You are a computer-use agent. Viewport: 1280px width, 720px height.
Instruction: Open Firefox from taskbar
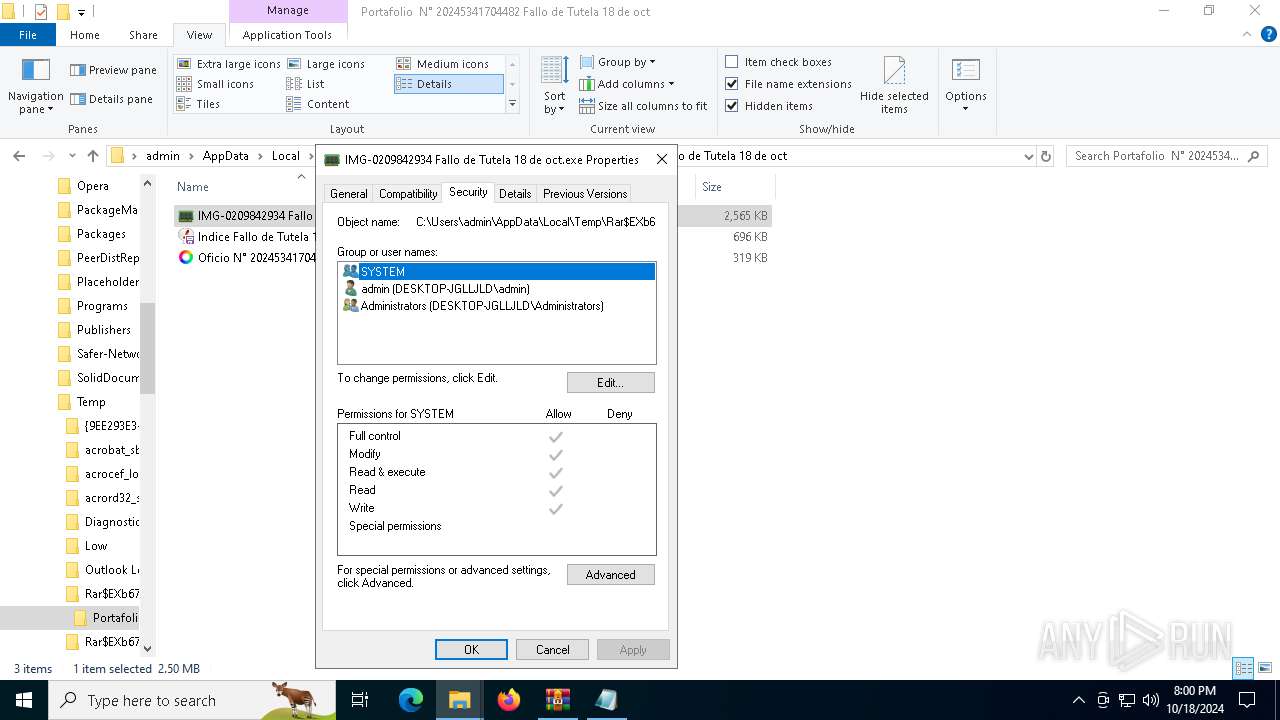[x=509, y=701]
